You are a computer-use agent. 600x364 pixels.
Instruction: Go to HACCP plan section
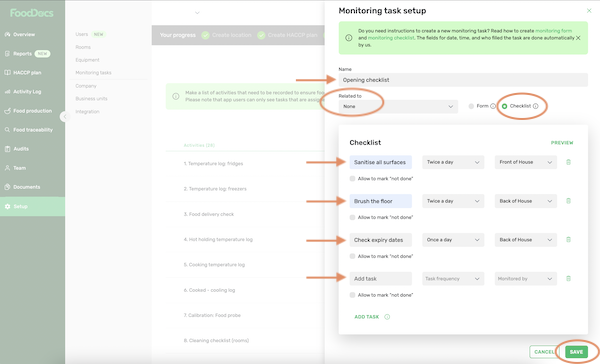tap(27, 73)
